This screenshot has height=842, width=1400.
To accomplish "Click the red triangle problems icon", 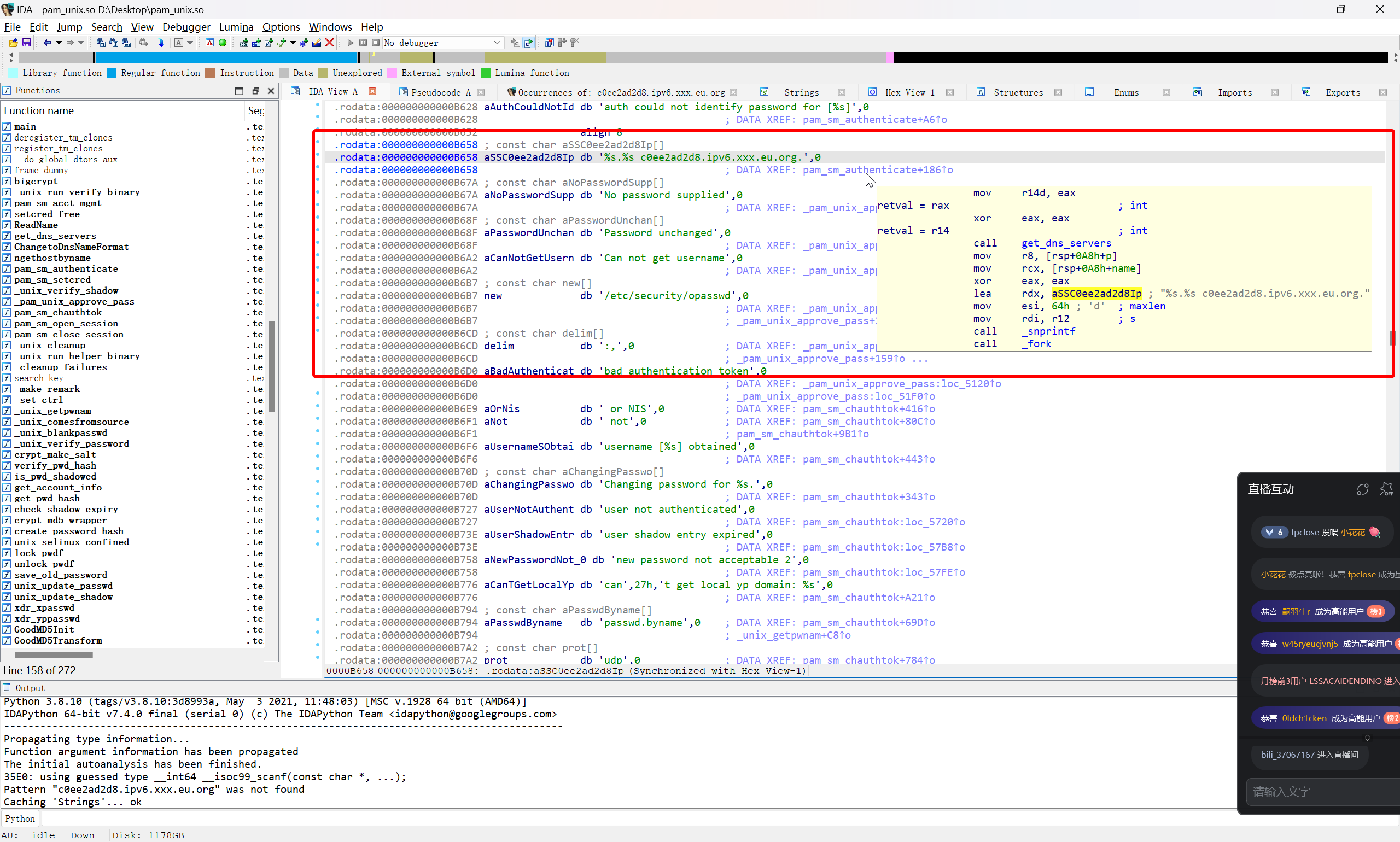I will click(x=209, y=43).
